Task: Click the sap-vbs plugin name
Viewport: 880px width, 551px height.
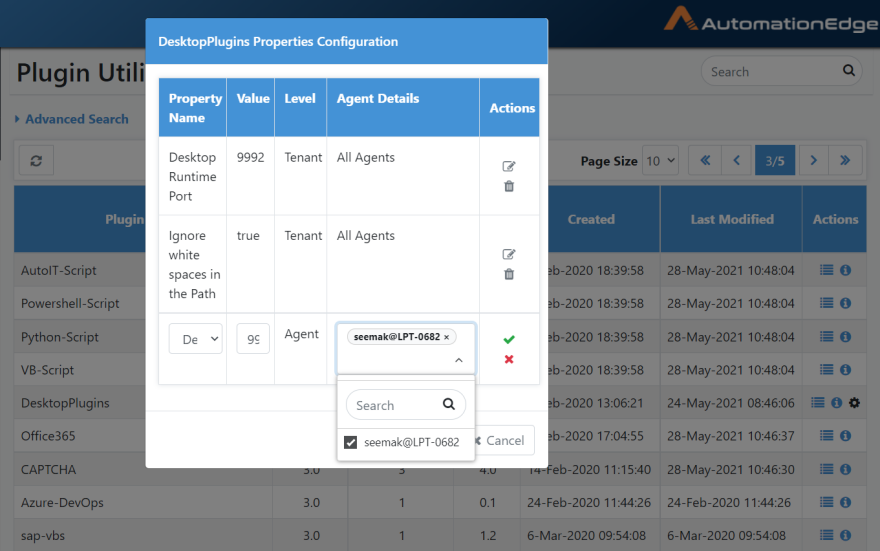Action: (43, 536)
